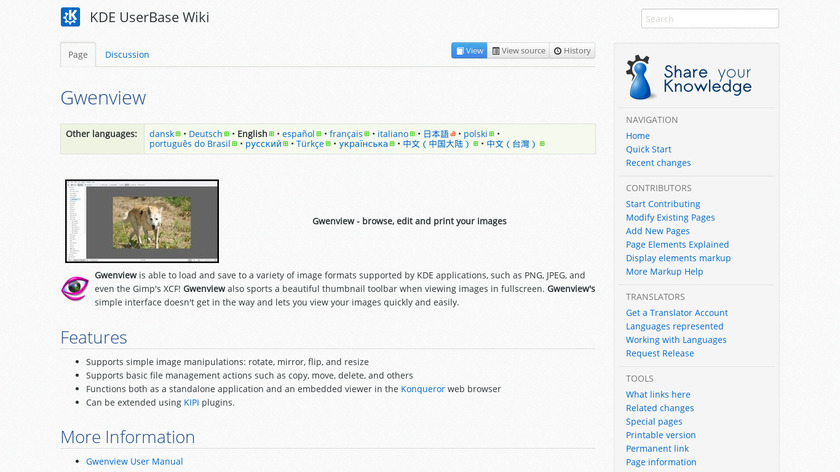840x472 pixels.
Task: Open Page Elements Explained link
Action: pyautogui.click(x=677, y=245)
